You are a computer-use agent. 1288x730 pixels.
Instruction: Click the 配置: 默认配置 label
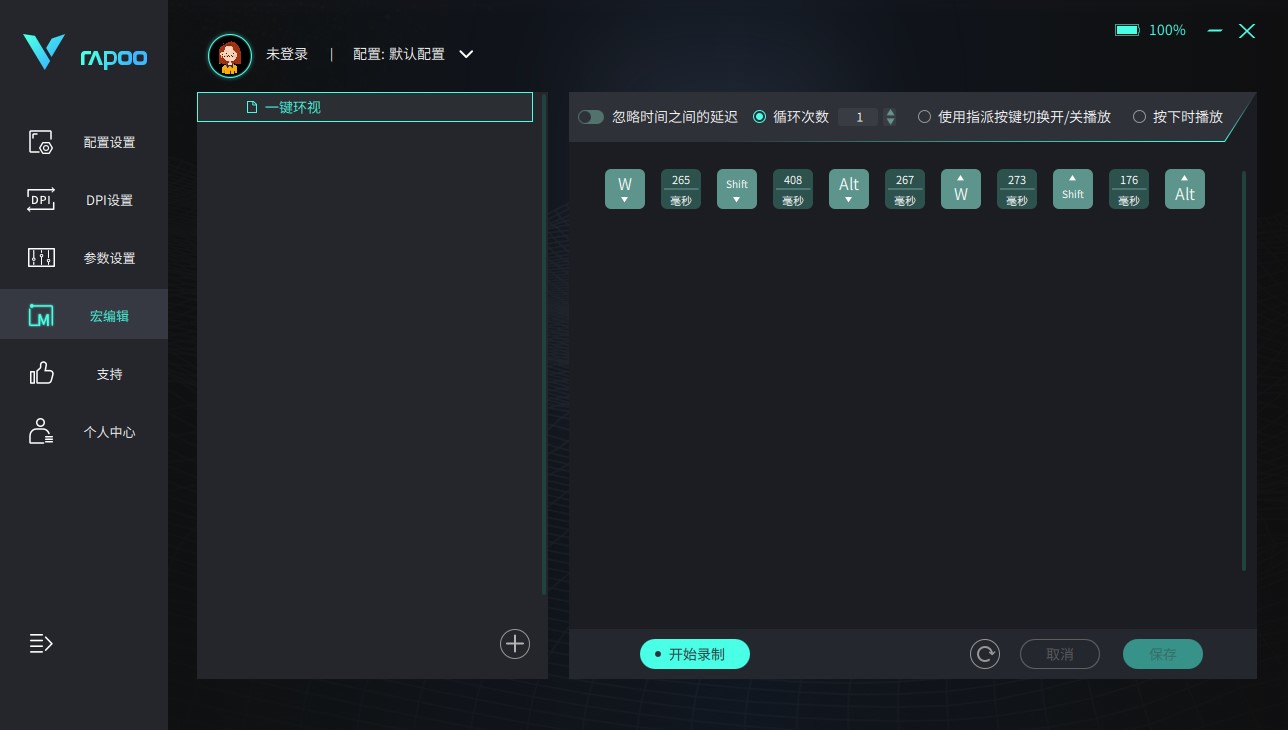pyautogui.click(x=399, y=54)
